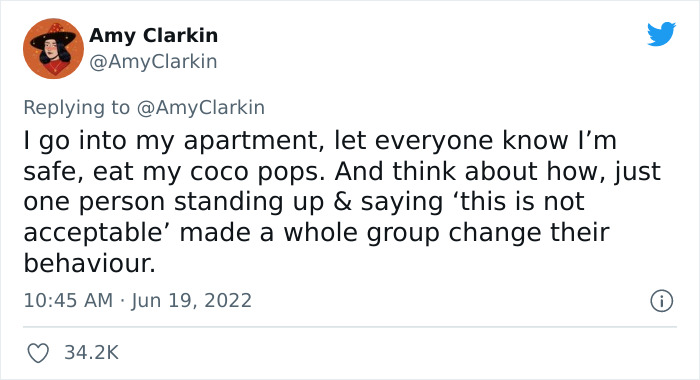Select the tweet's first line about the apartment
The width and height of the screenshot is (700, 380).
point(320,141)
